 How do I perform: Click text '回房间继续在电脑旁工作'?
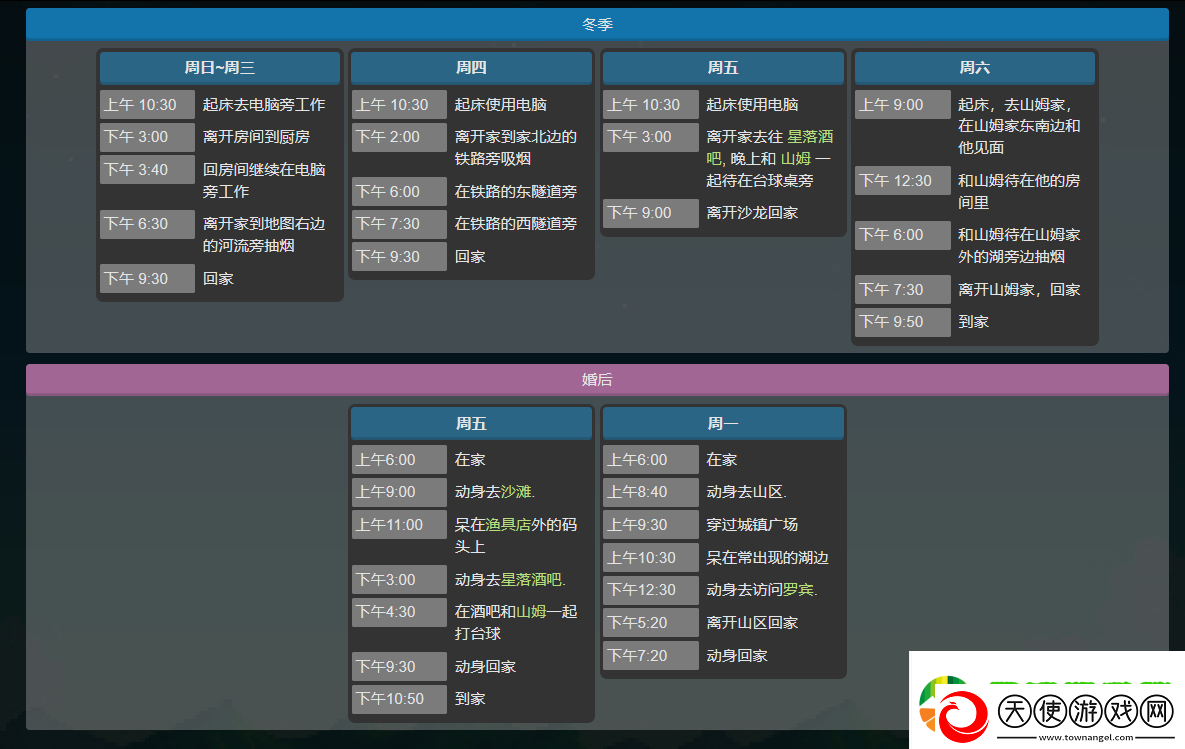click(264, 181)
